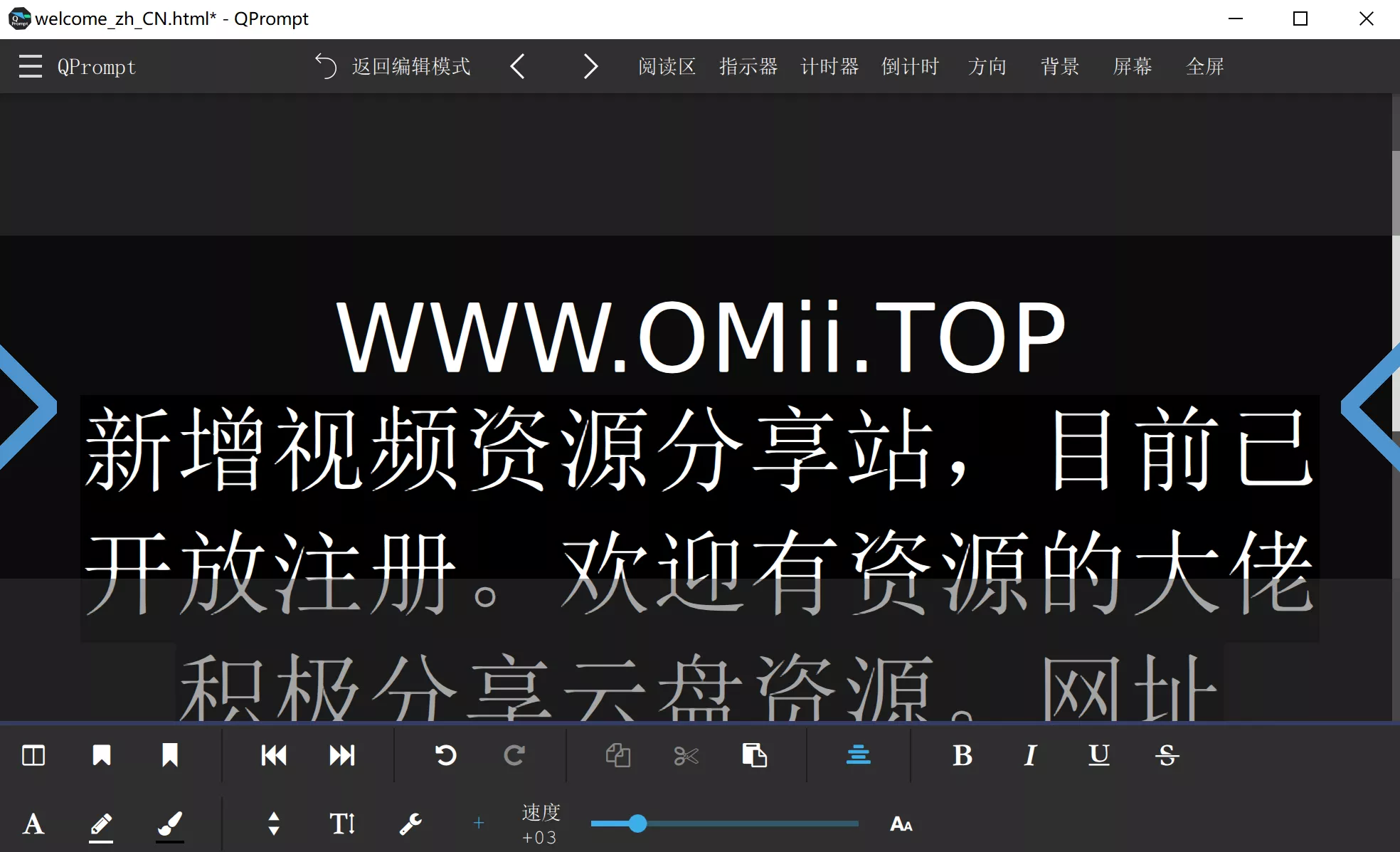The height and width of the screenshot is (852, 1400).
Task: Open the 计时器 menu
Action: pyautogui.click(x=829, y=66)
